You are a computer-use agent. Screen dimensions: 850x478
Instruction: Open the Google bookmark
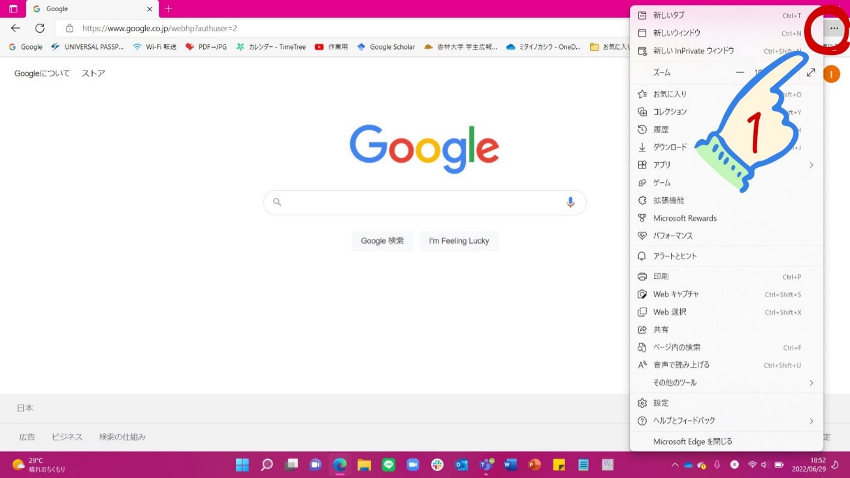click(26, 47)
